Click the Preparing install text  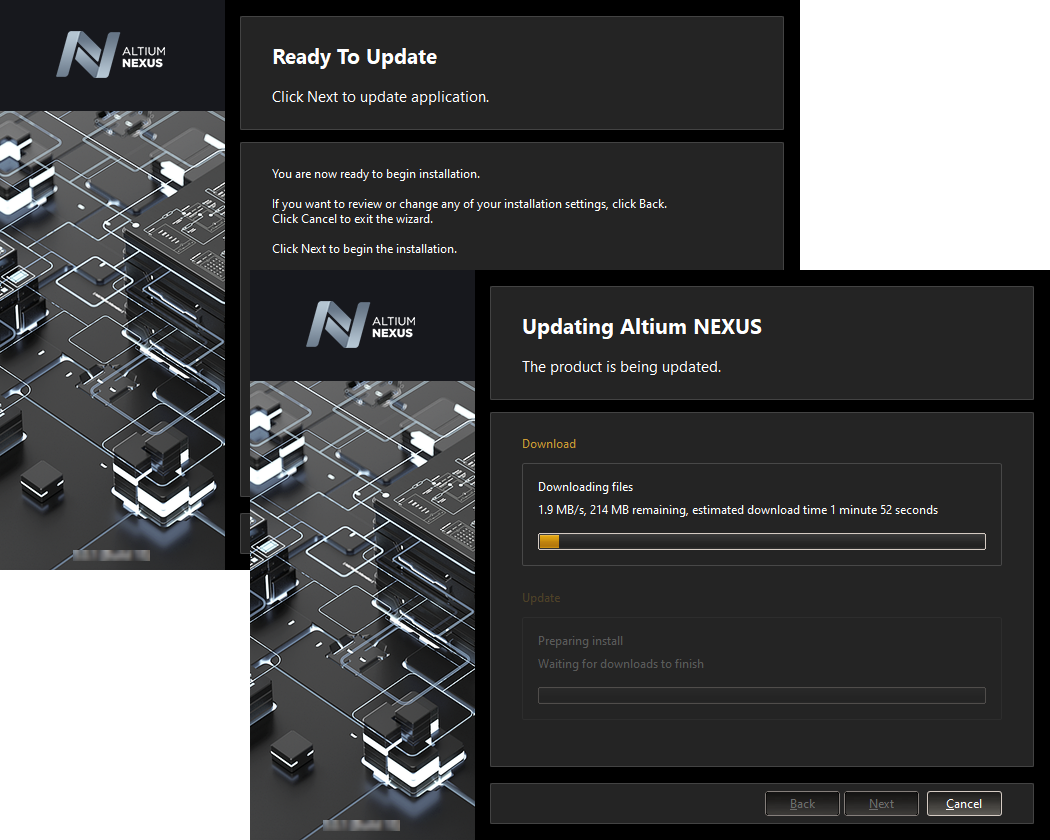click(x=580, y=641)
